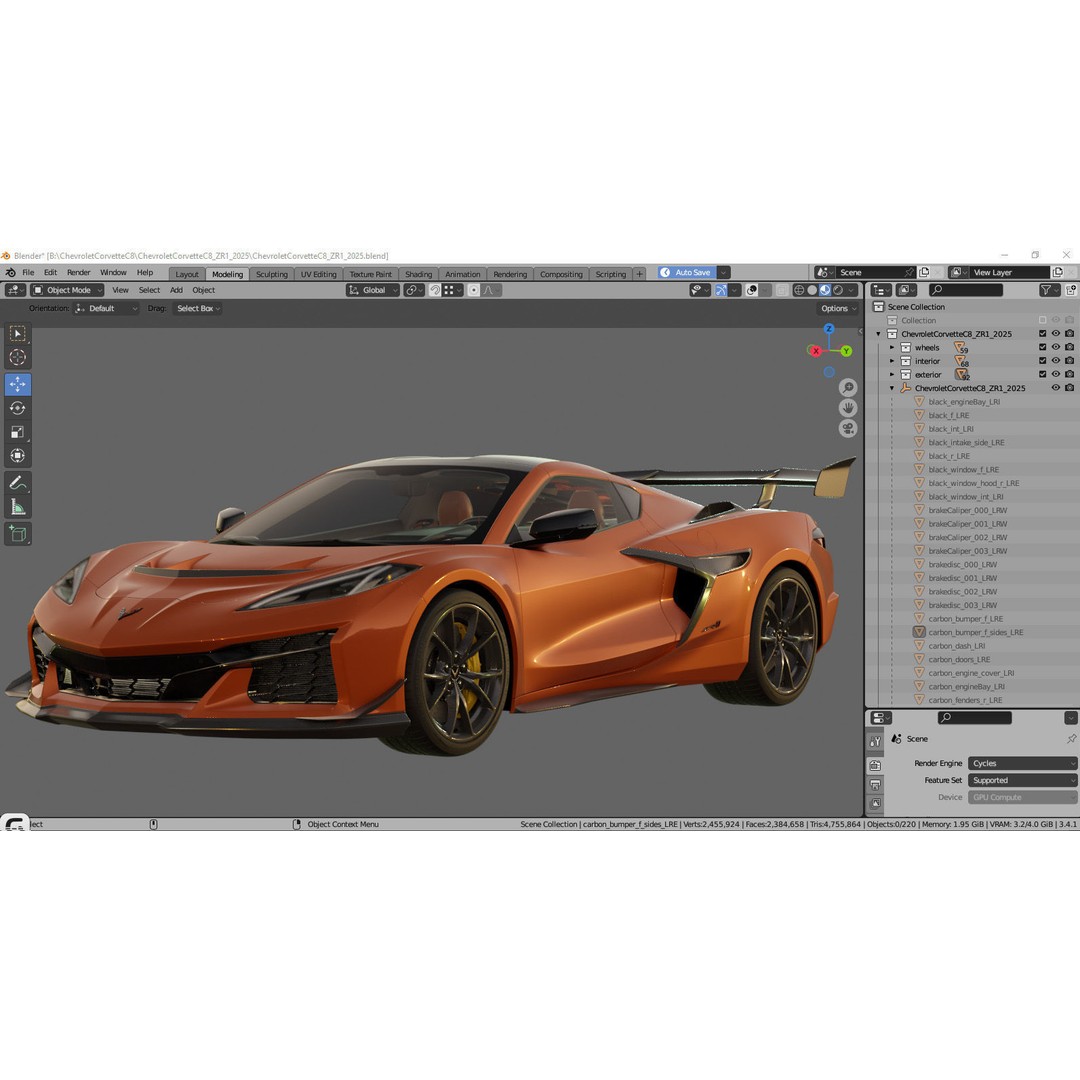Image resolution: width=1080 pixels, height=1080 pixels.
Task: Switch to the UV Editing workspace tab
Action: coord(318,274)
